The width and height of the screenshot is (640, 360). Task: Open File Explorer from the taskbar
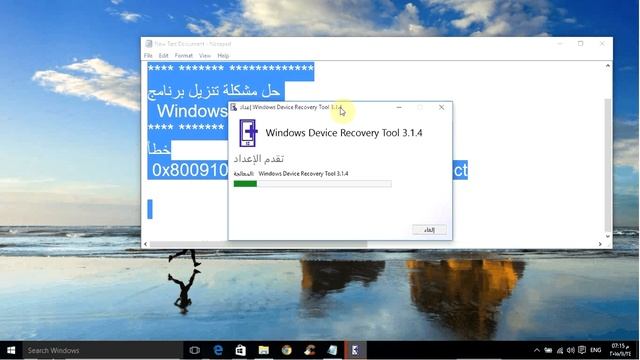point(264,350)
